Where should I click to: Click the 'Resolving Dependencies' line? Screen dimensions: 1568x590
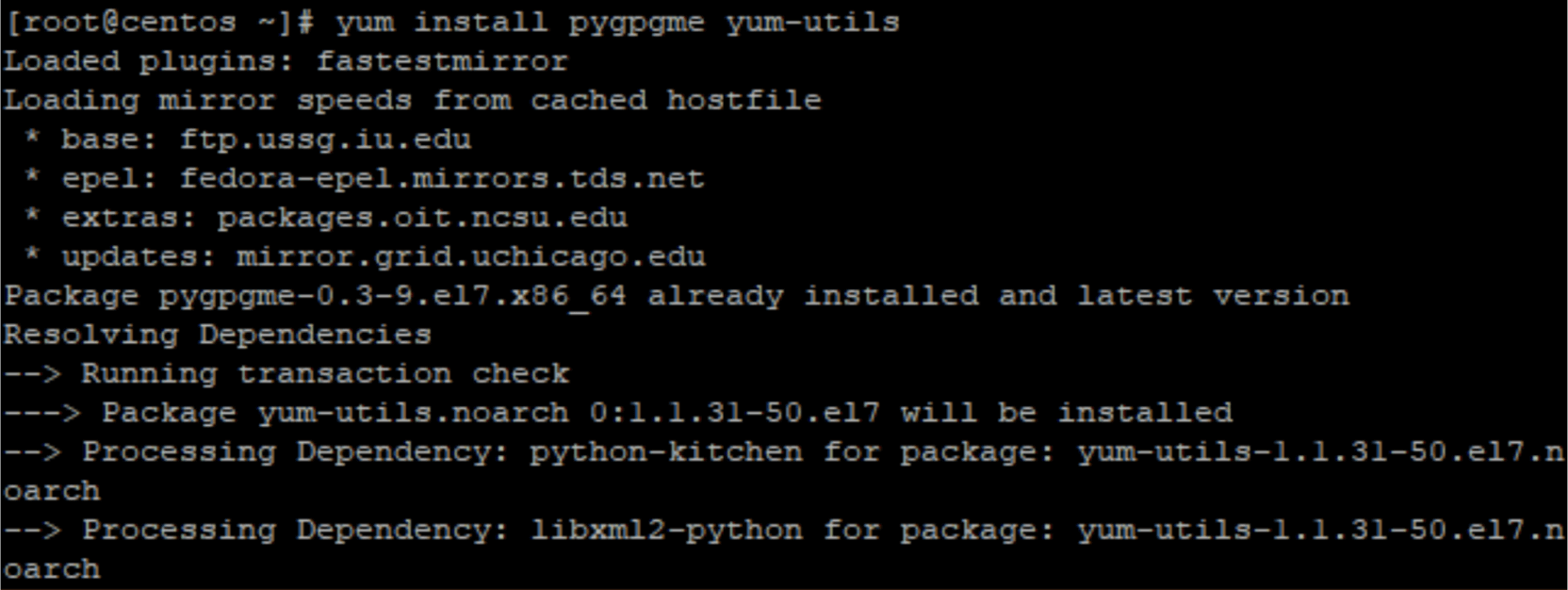pos(218,335)
